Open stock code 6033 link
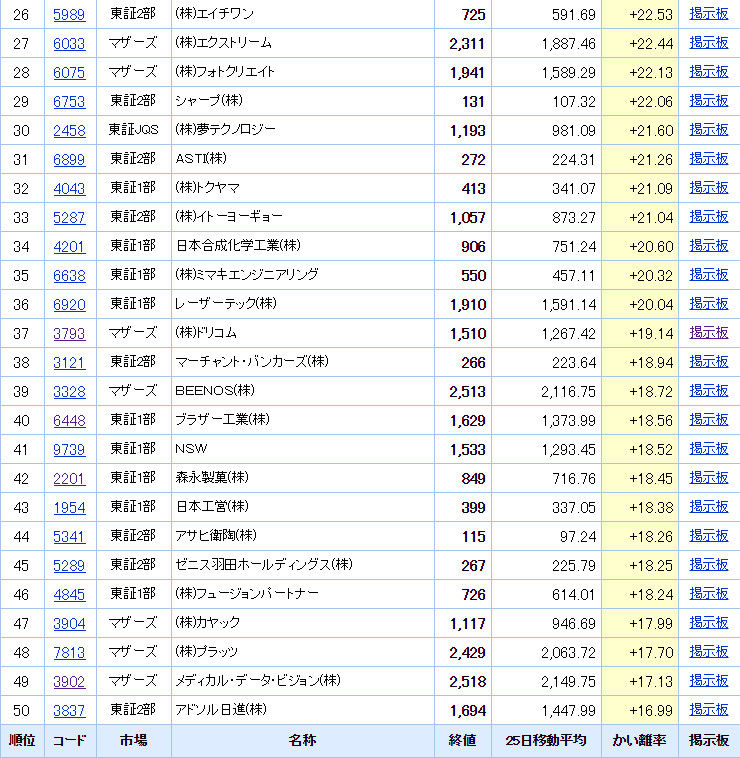The height and width of the screenshot is (758, 740). click(x=69, y=44)
